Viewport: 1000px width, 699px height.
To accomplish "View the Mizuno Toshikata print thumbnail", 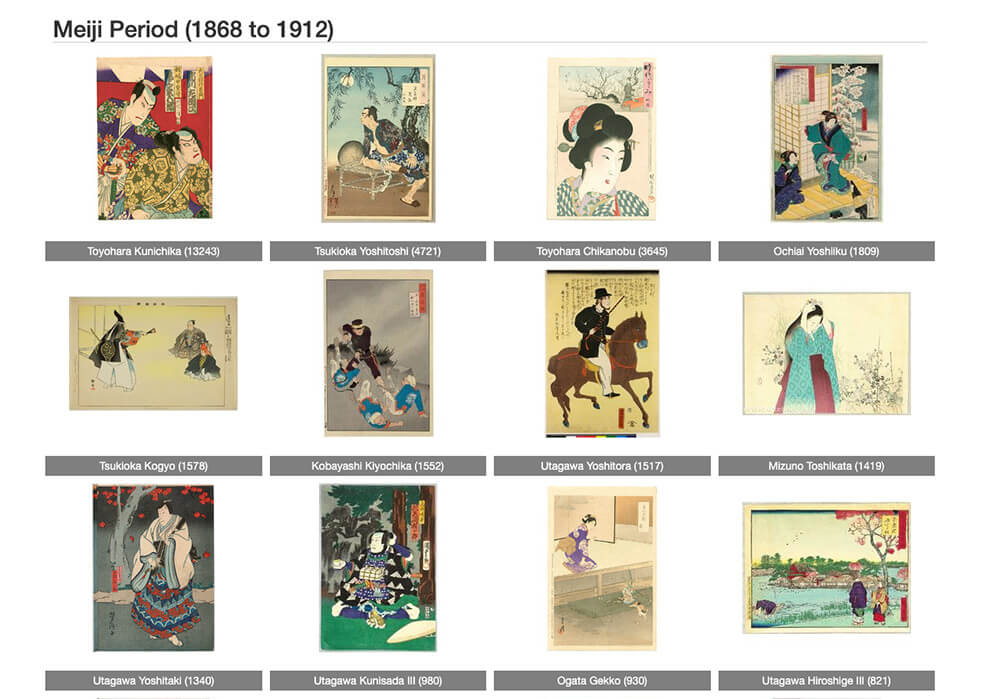I will (x=827, y=353).
